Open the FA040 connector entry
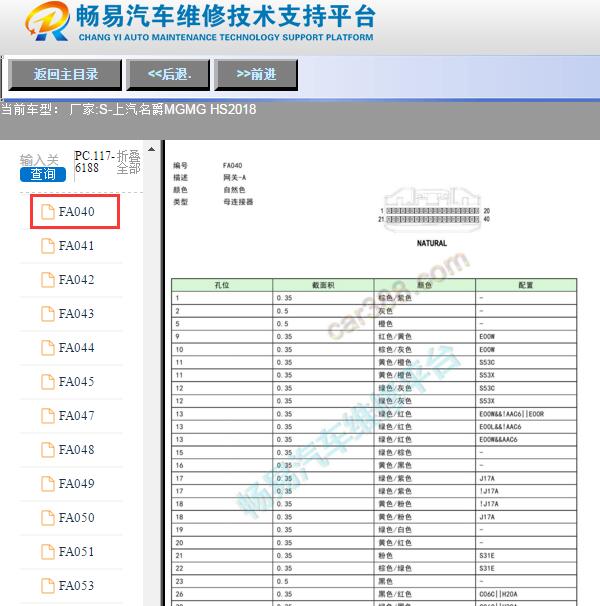 pos(75,212)
